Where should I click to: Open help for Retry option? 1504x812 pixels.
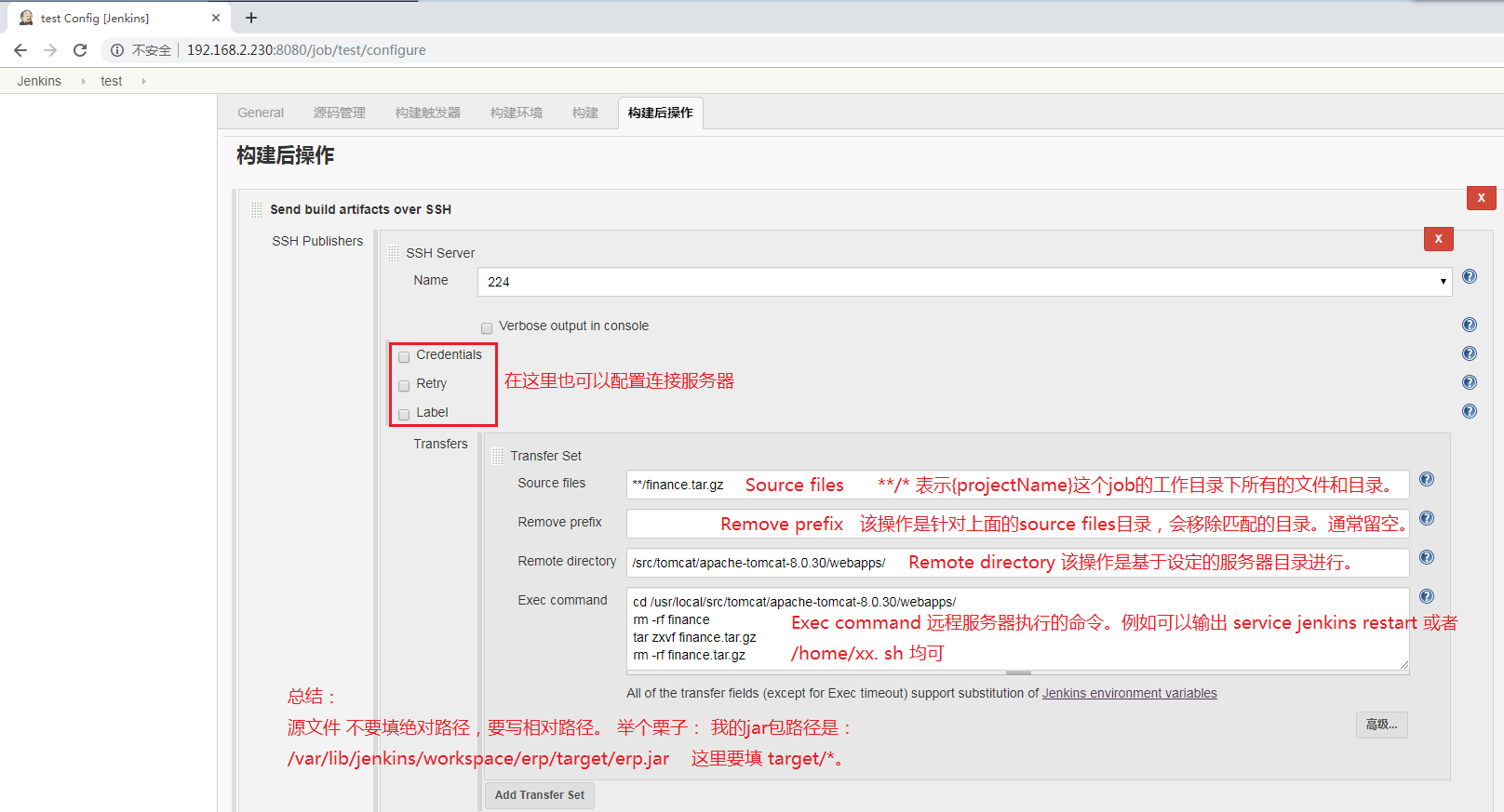(x=1470, y=382)
